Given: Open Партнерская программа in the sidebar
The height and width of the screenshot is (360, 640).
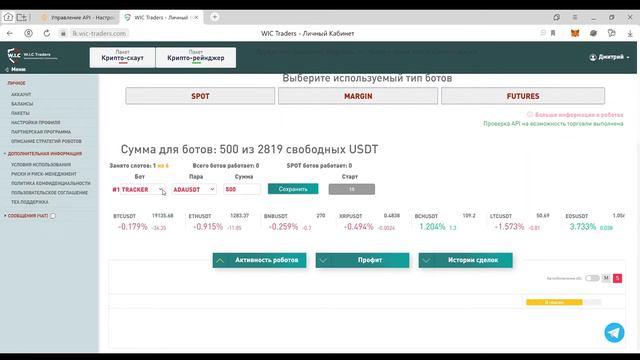Looking at the screenshot, I should 41,132.
